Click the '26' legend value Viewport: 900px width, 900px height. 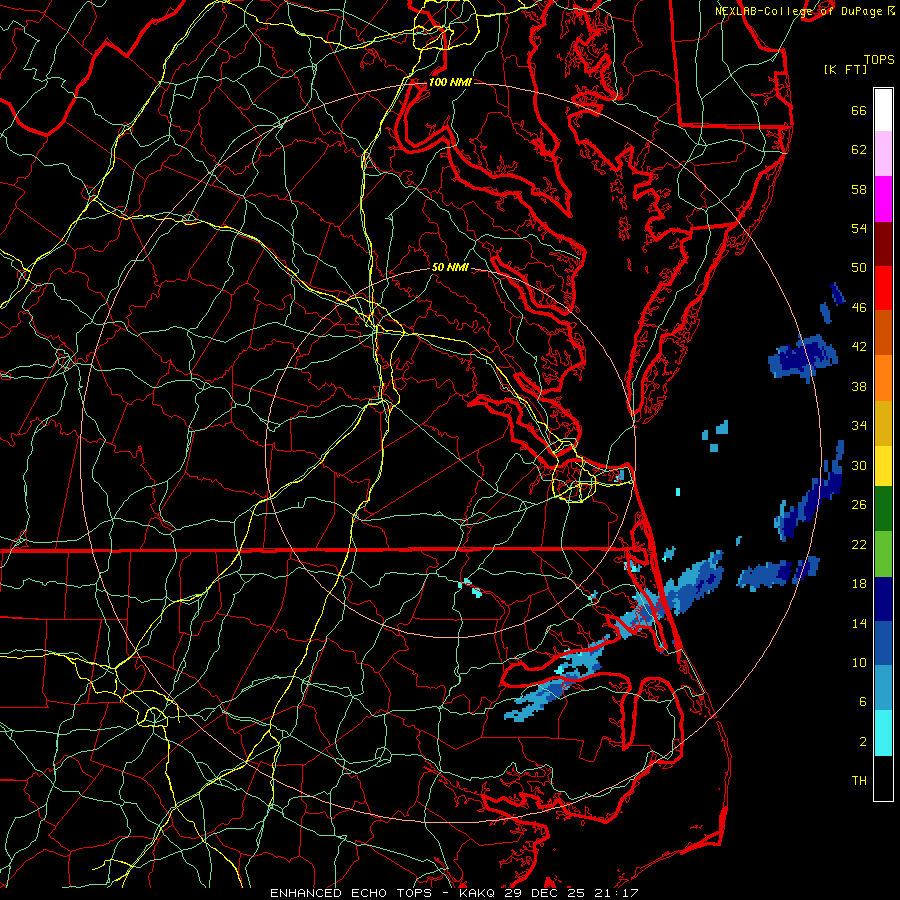click(859, 505)
